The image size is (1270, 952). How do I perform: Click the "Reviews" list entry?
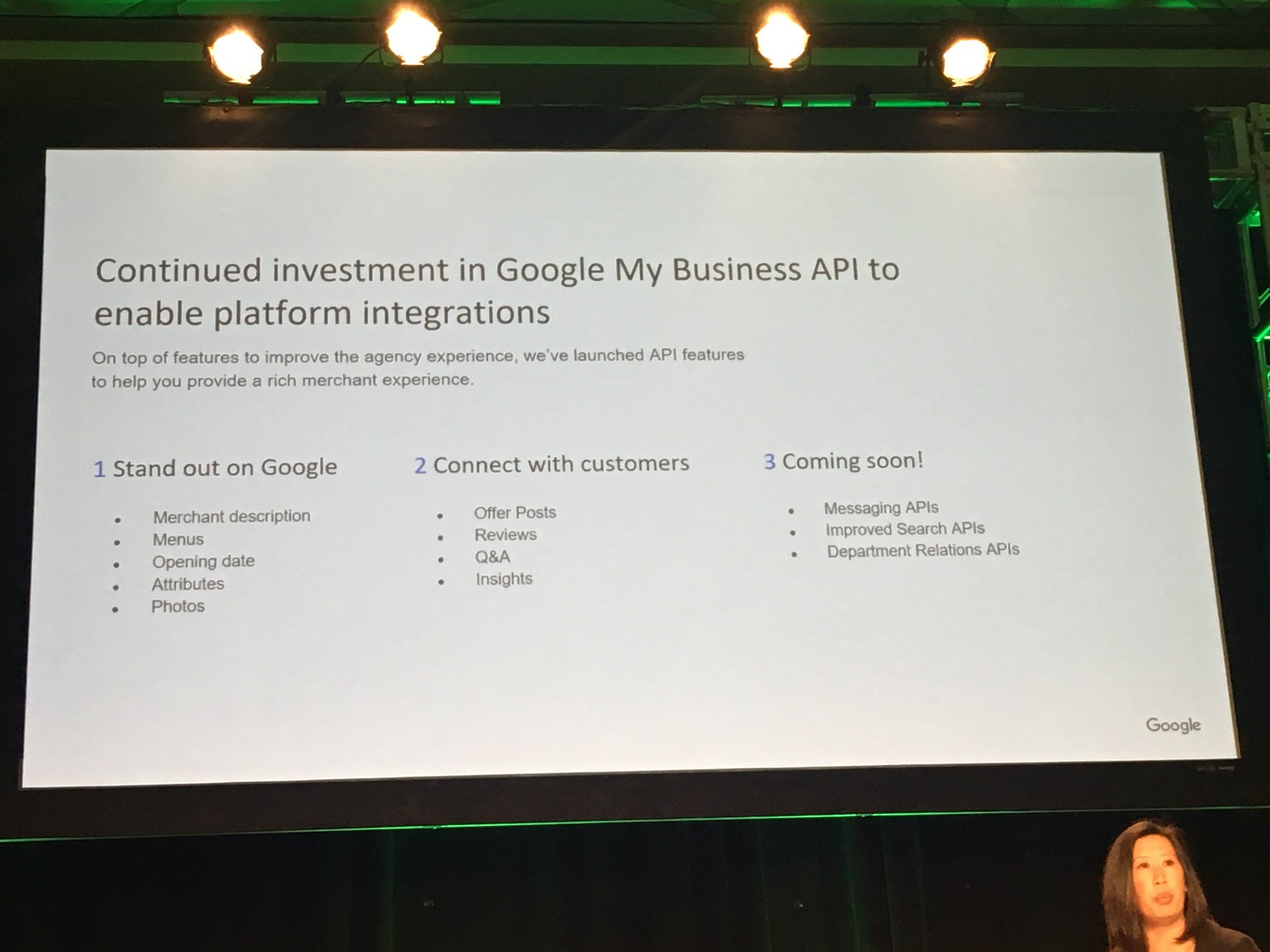505,535
